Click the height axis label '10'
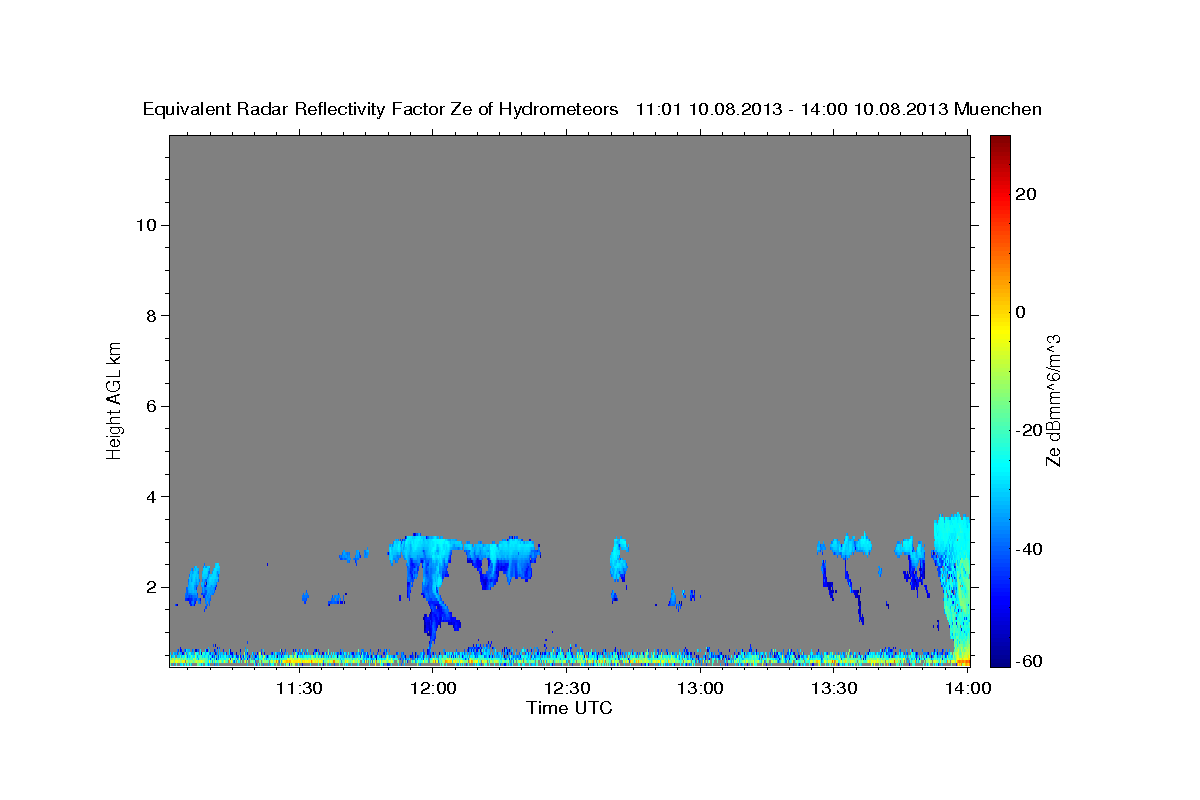This screenshot has width=1200, height=800. tap(146, 225)
